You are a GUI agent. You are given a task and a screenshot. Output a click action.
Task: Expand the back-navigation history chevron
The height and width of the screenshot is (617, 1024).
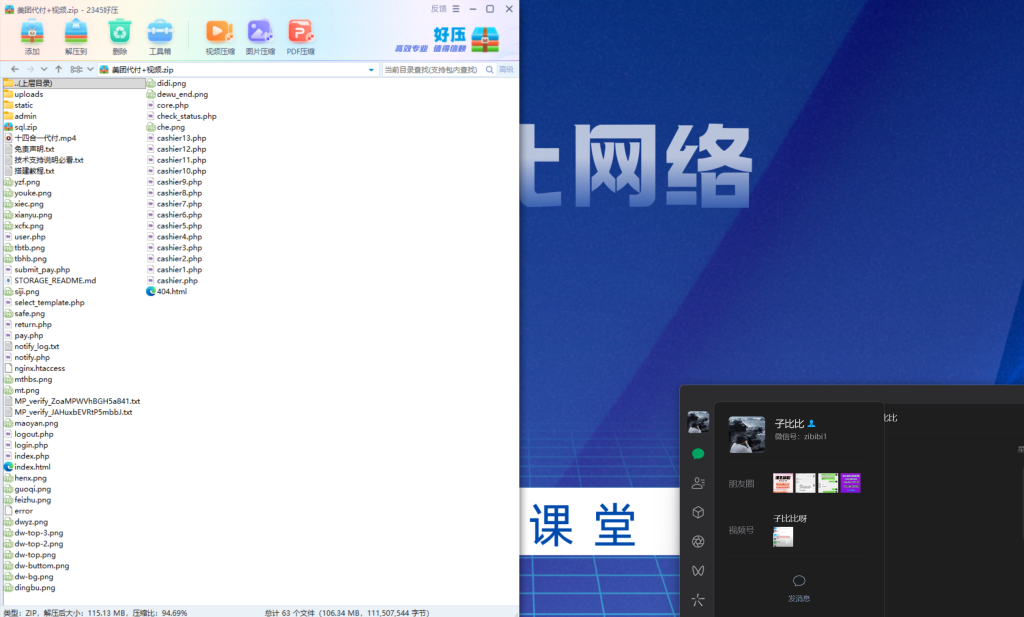coord(44,70)
